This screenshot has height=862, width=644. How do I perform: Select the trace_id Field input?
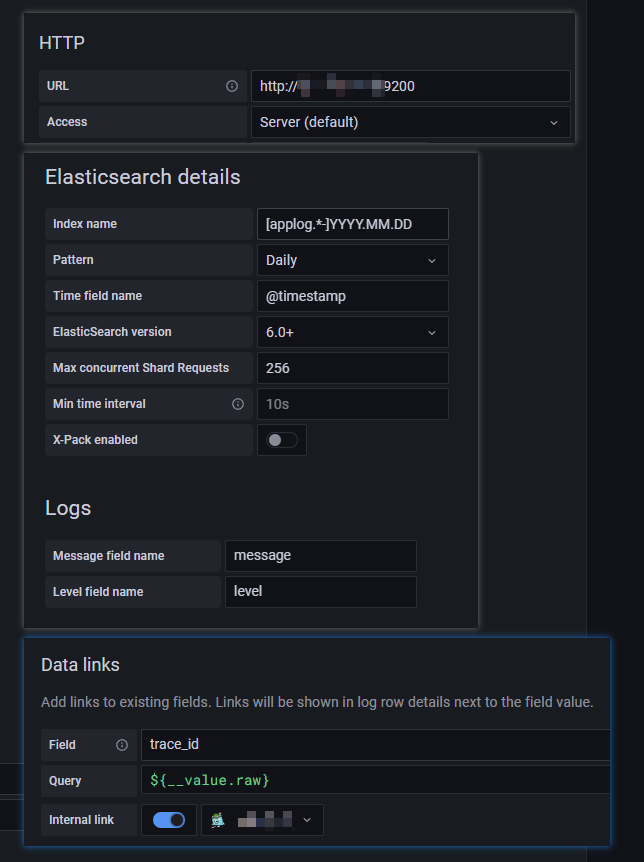click(373, 744)
